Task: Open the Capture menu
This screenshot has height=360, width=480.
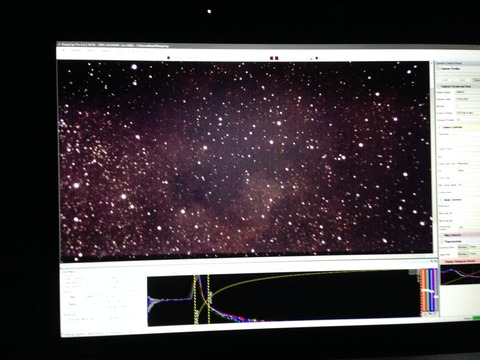Action: (107, 51)
